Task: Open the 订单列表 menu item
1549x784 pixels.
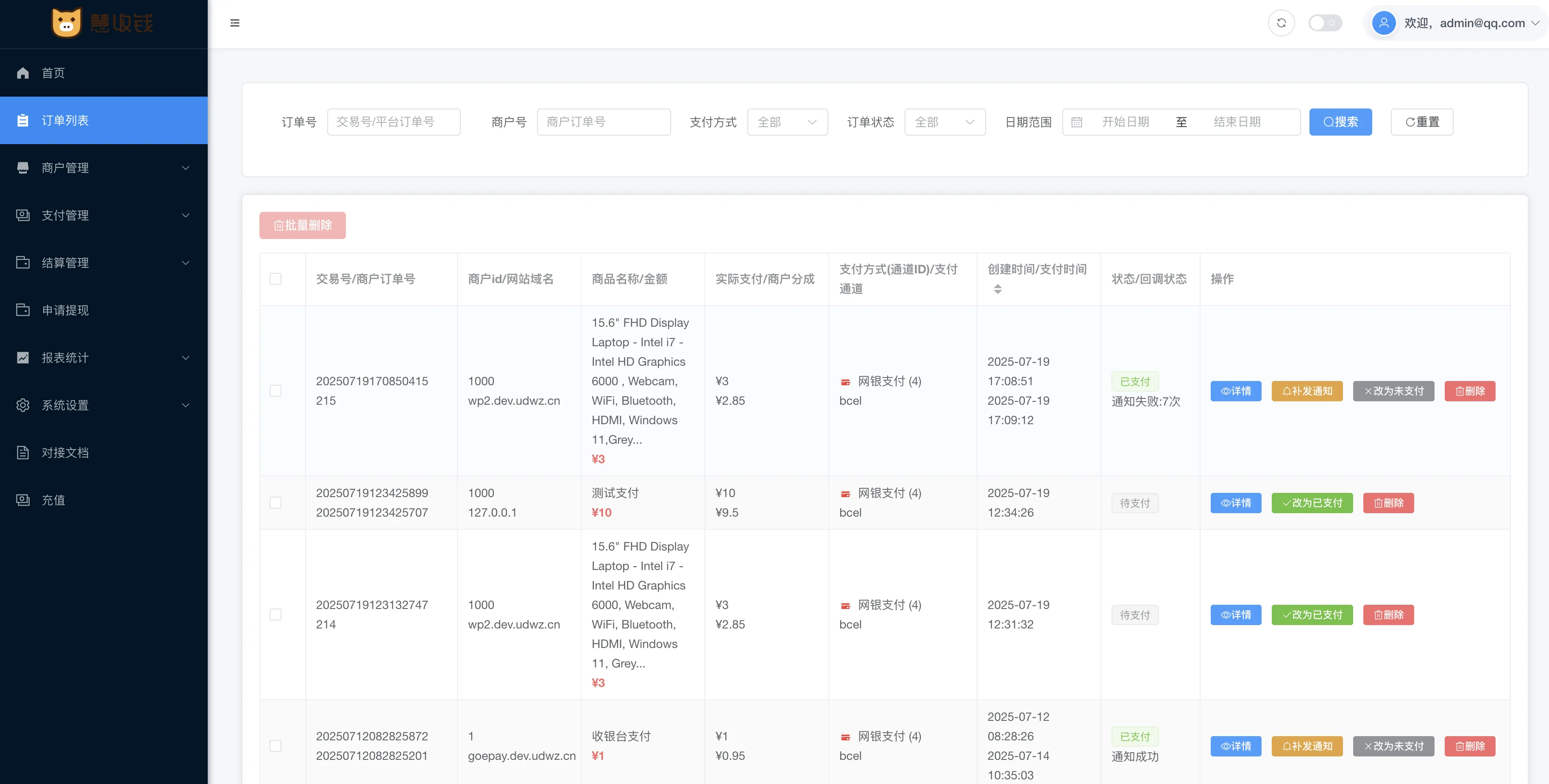Action: (103, 120)
